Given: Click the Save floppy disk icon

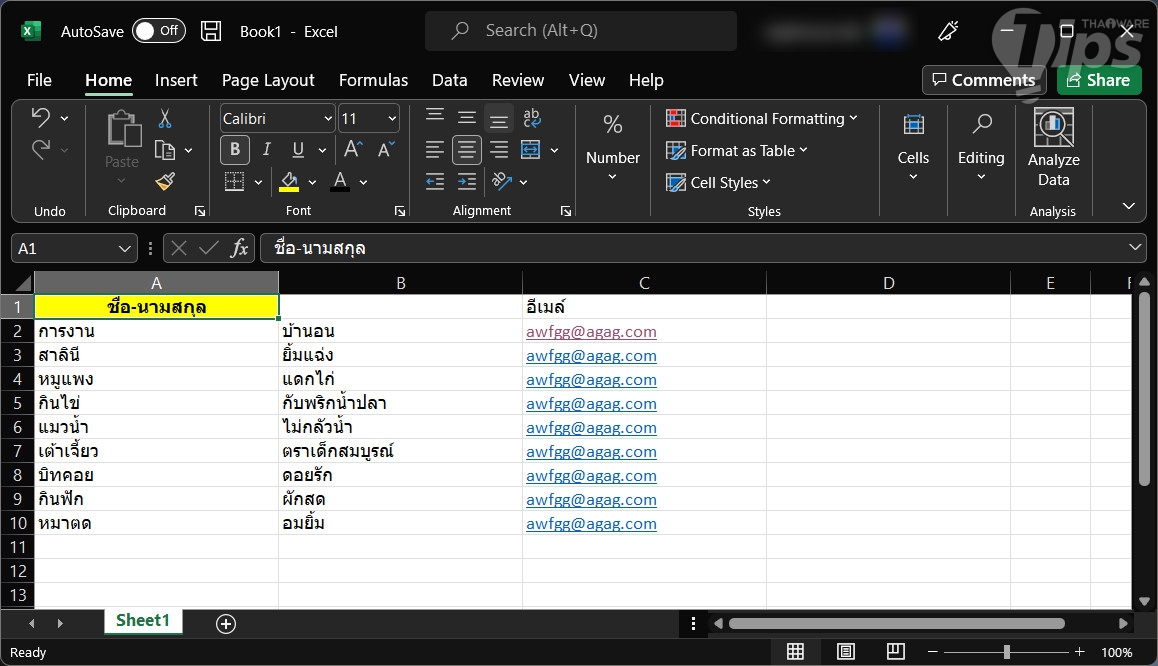Looking at the screenshot, I should pyautogui.click(x=211, y=31).
